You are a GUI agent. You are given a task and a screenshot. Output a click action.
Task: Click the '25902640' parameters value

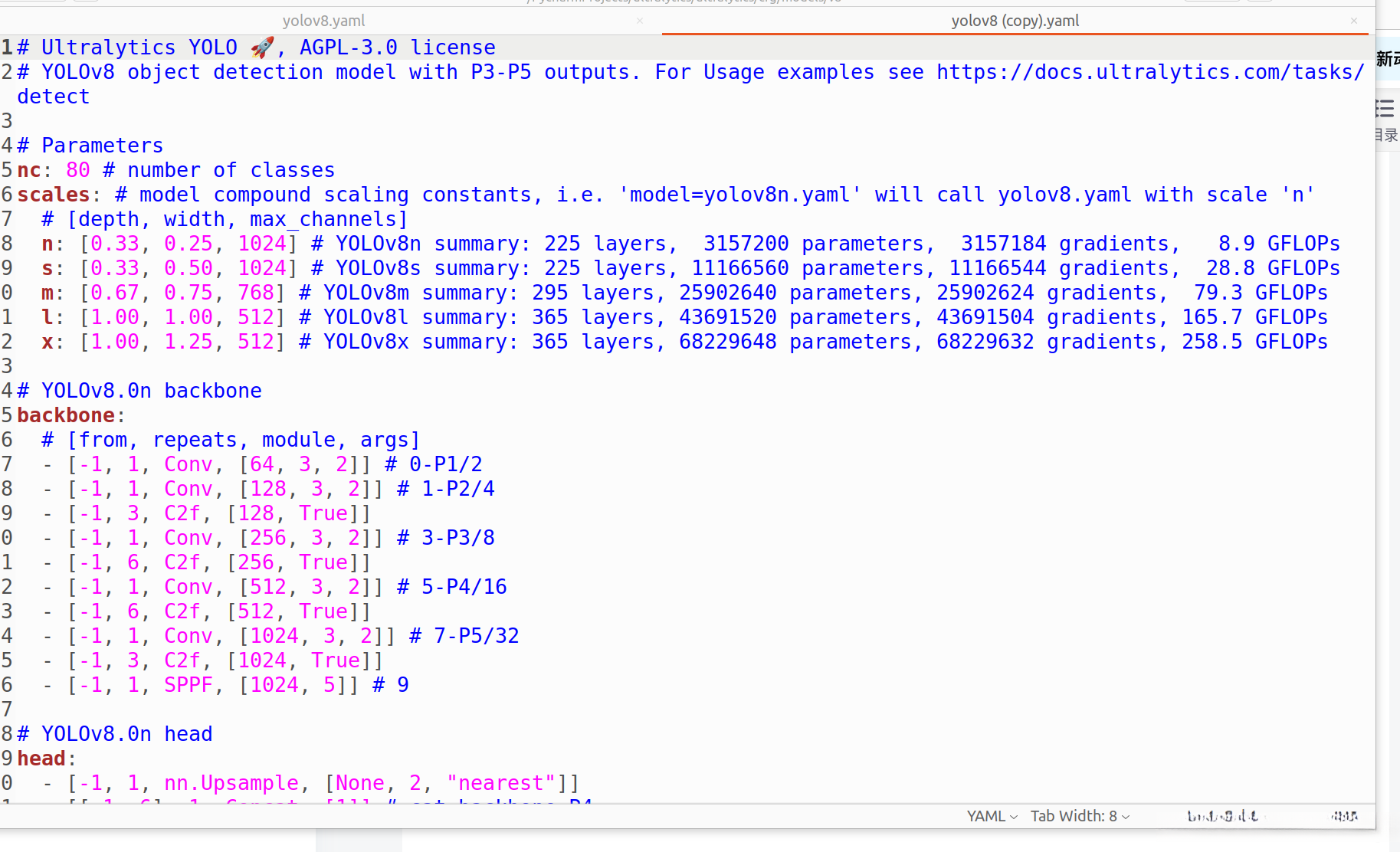point(728,293)
